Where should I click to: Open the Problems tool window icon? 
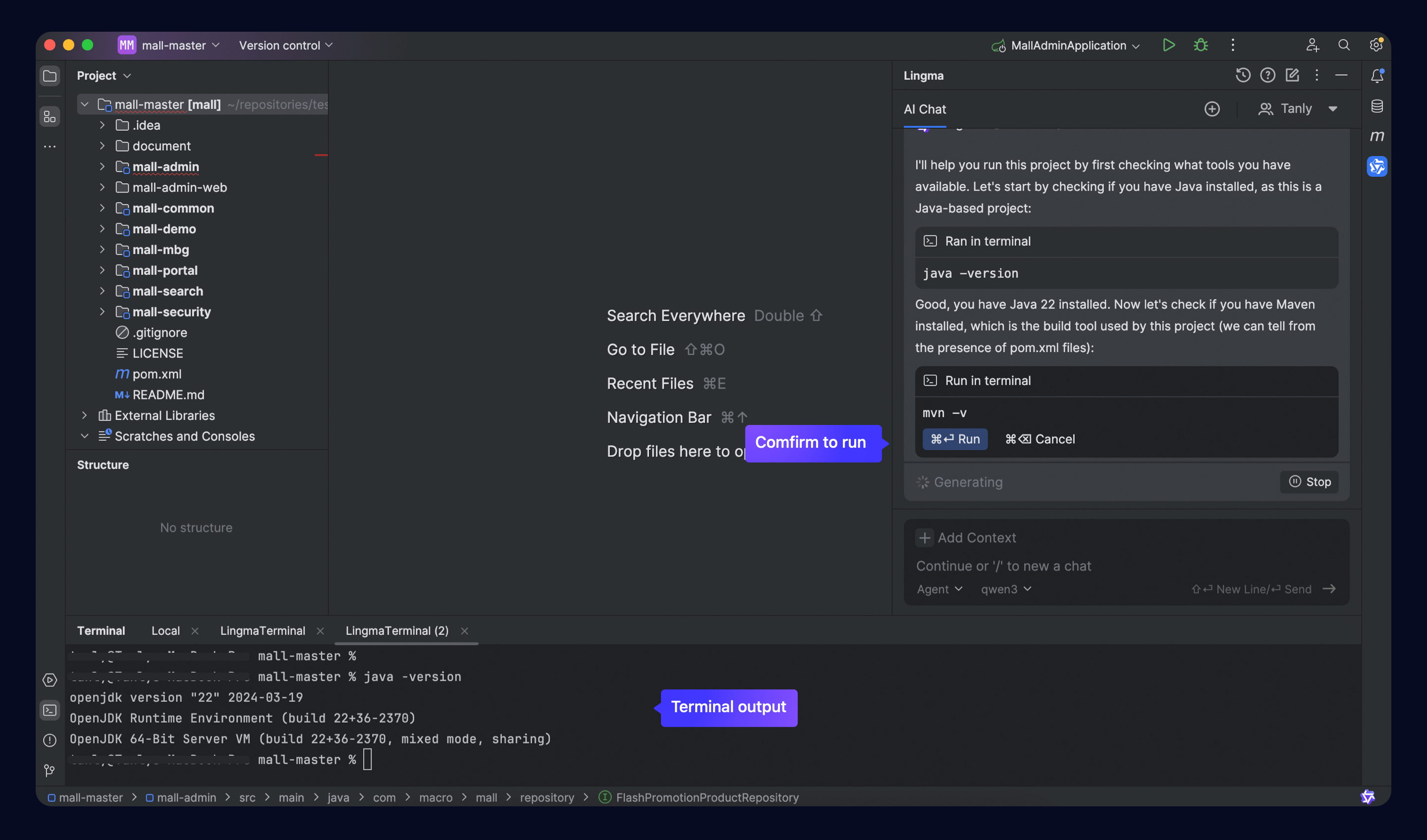50,740
